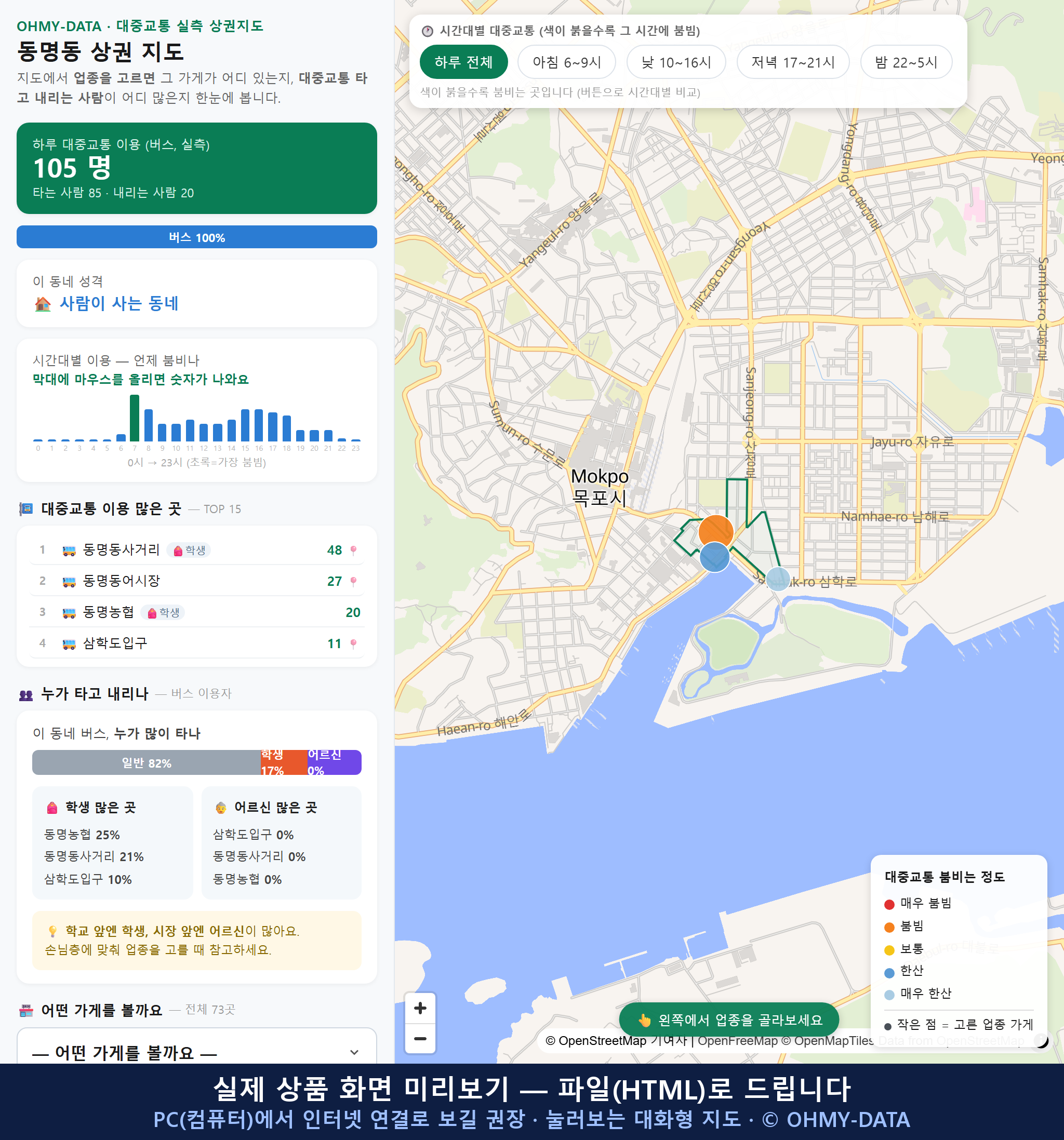The width and height of the screenshot is (1064, 1140).
Task: Switch to 아침 6~9시 time filter
Action: (567, 62)
